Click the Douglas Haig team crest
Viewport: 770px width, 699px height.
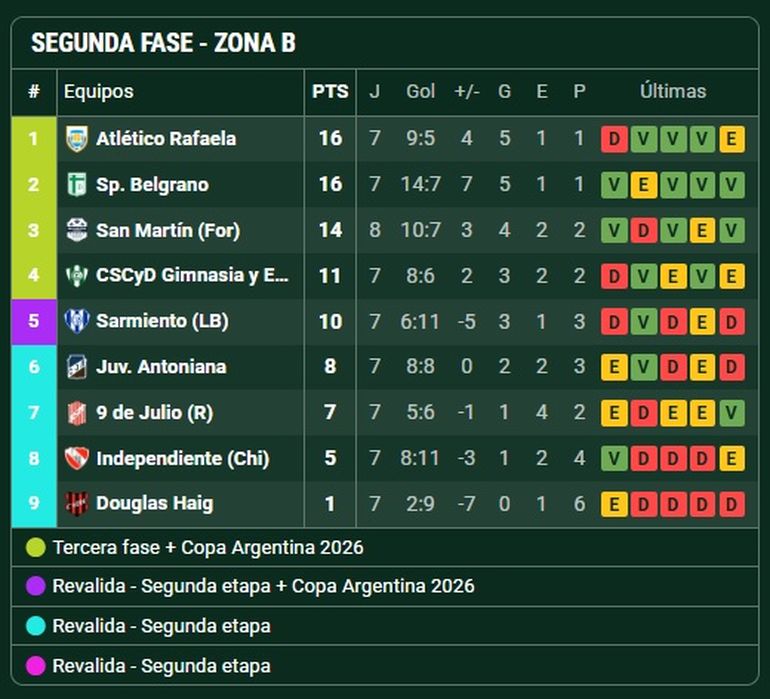tap(77, 503)
